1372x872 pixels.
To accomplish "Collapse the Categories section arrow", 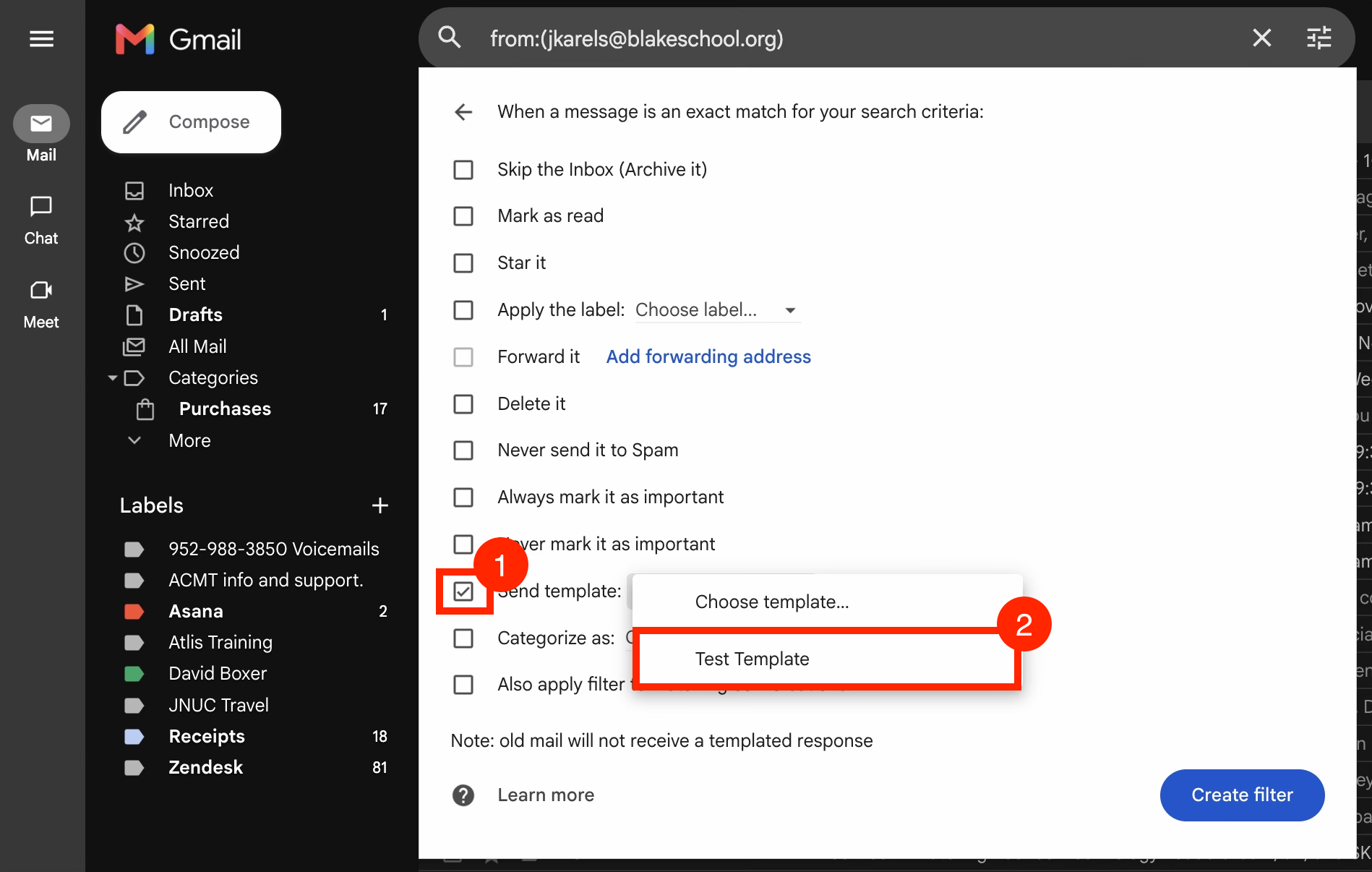I will tap(113, 378).
